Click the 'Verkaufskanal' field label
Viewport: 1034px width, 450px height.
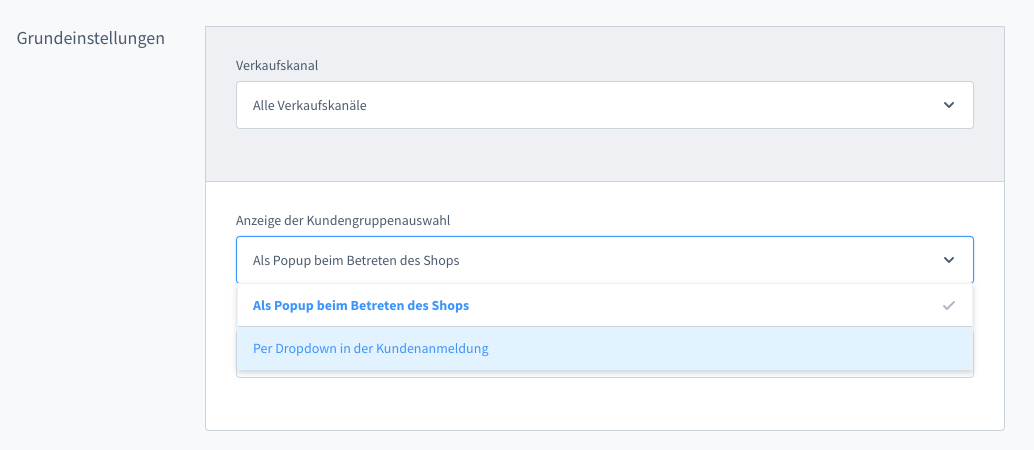coord(277,65)
